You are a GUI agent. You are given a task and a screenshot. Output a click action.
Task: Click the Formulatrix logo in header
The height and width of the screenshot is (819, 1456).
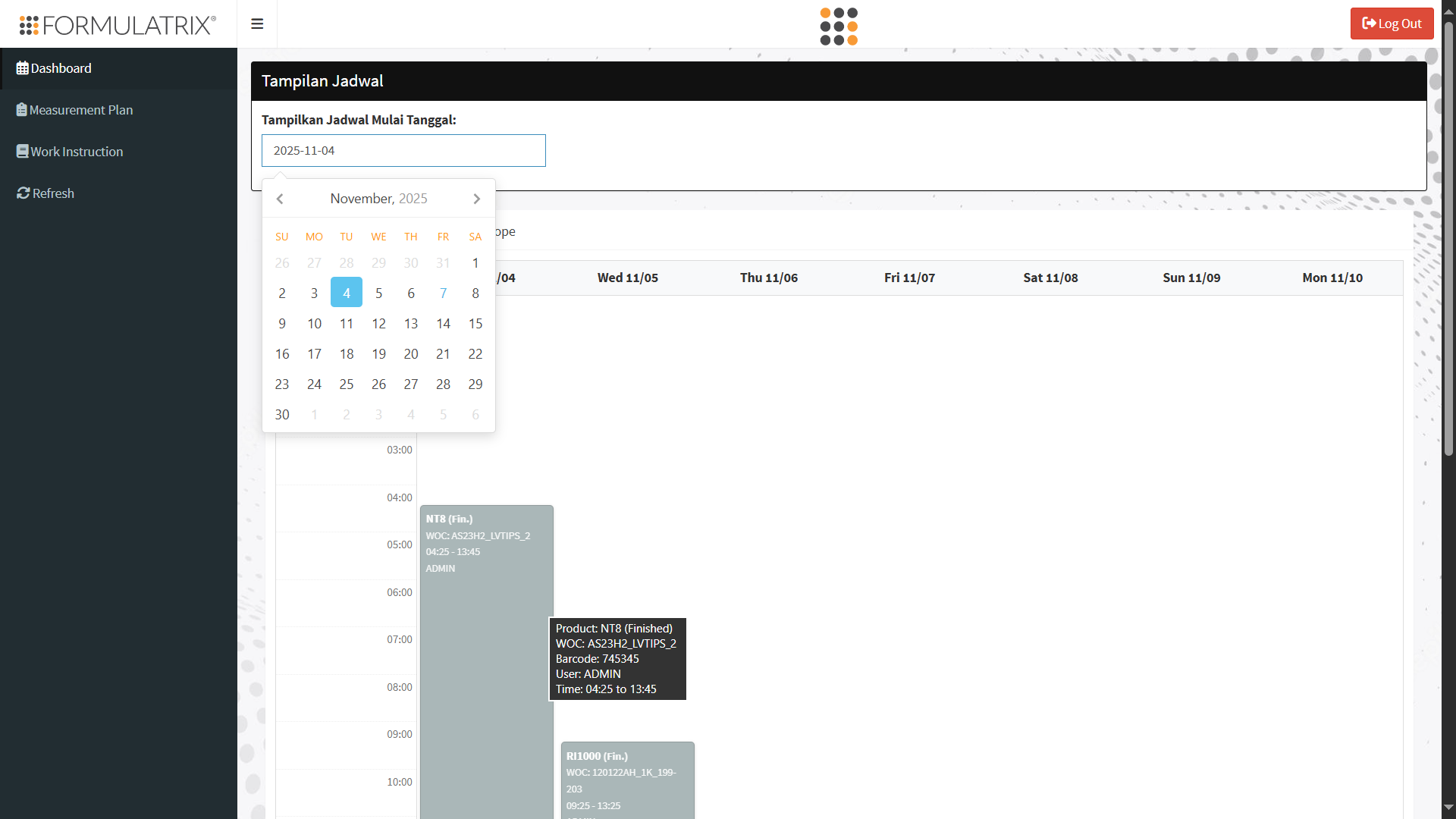pyautogui.click(x=118, y=25)
